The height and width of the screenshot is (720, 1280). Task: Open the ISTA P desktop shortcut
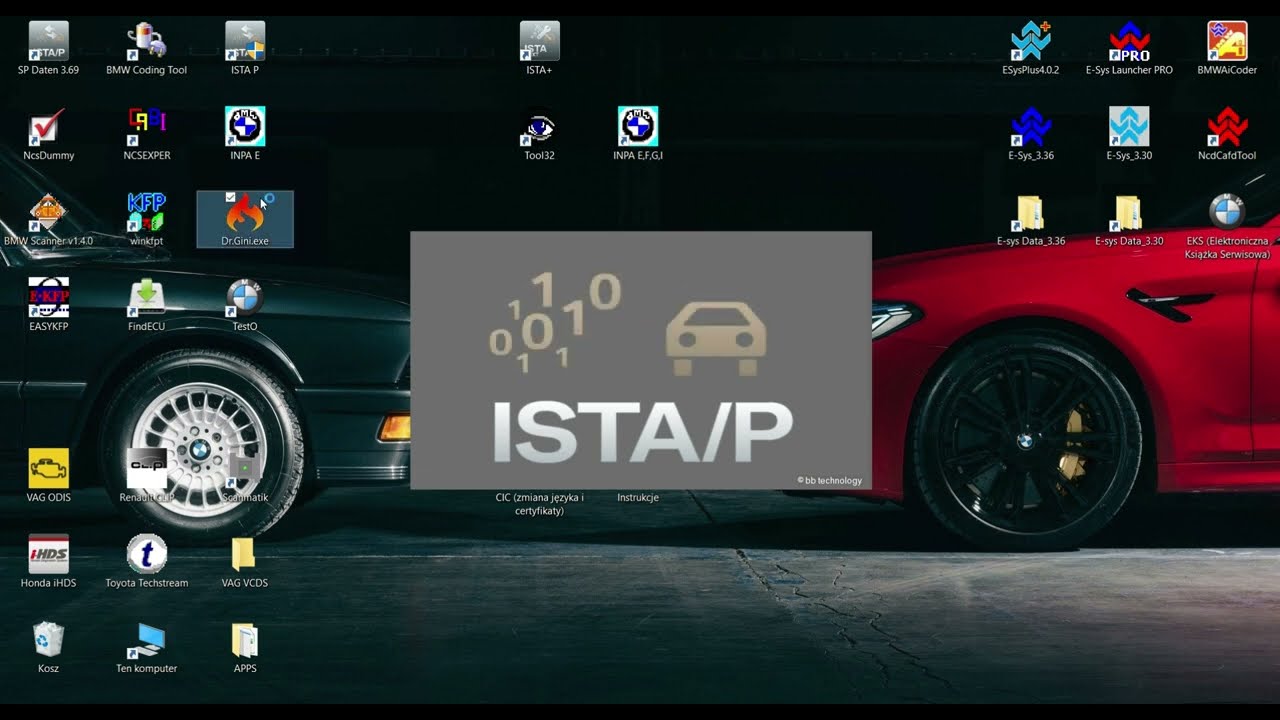coord(245,42)
